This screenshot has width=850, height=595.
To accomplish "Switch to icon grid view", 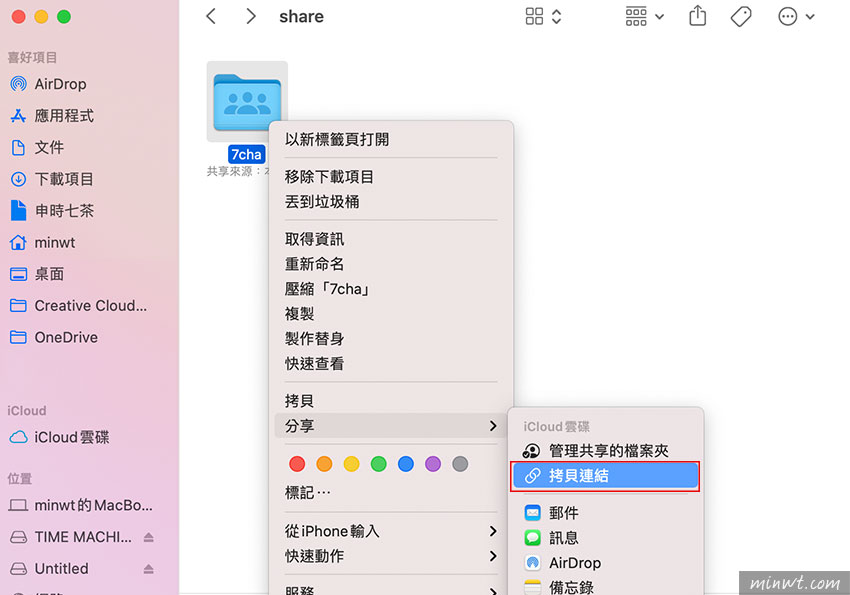I will (x=535, y=16).
